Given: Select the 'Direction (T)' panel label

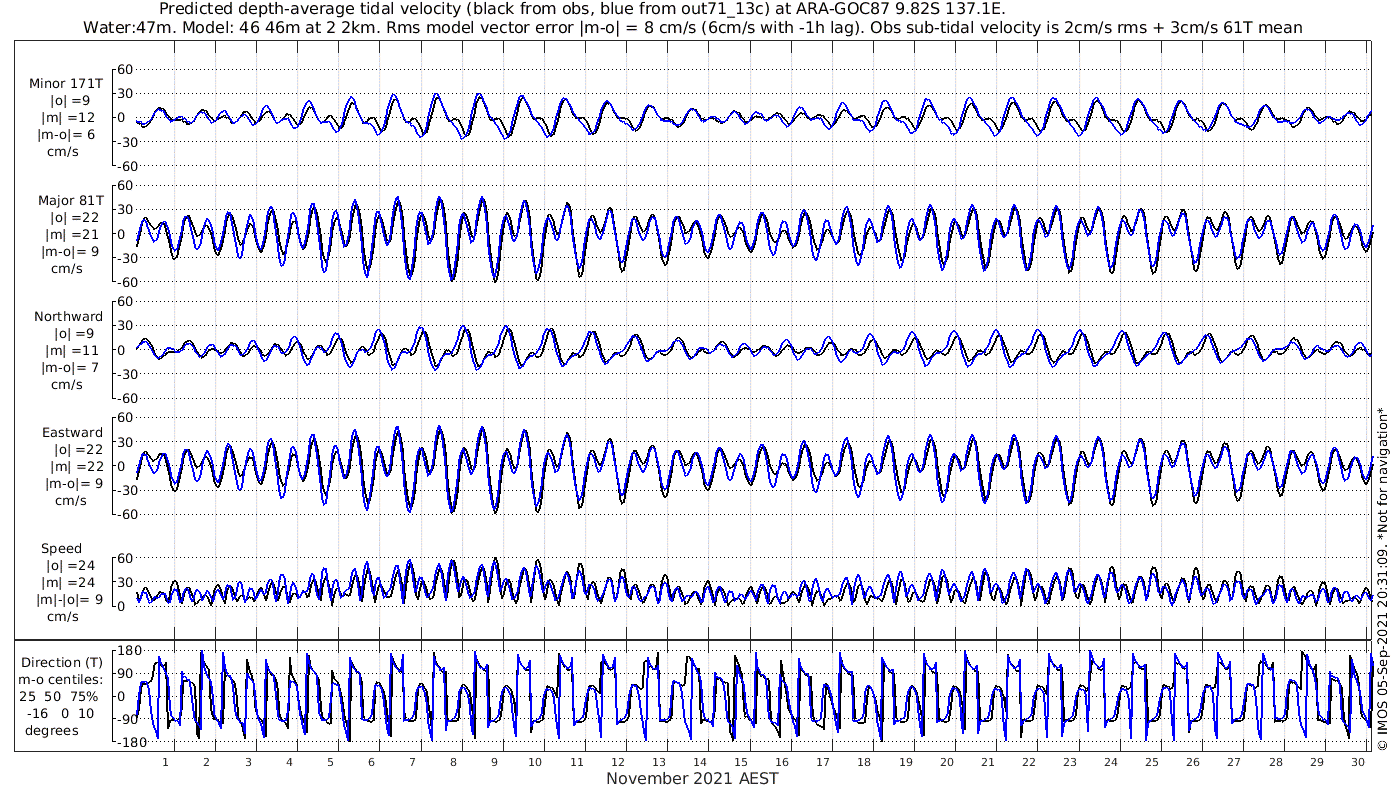Looking at the screenshot, I should (x=64, y=662).
